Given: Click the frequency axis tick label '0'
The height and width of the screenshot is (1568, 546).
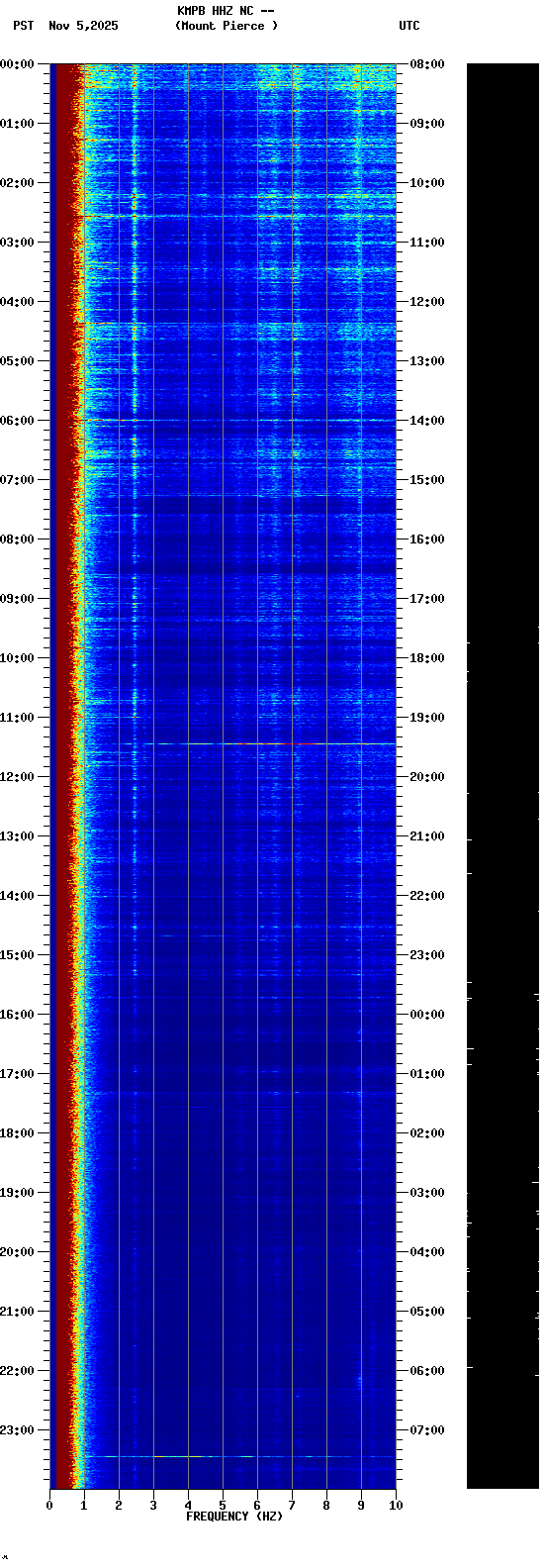Looking at the screenshot, I should [49, 1506].
